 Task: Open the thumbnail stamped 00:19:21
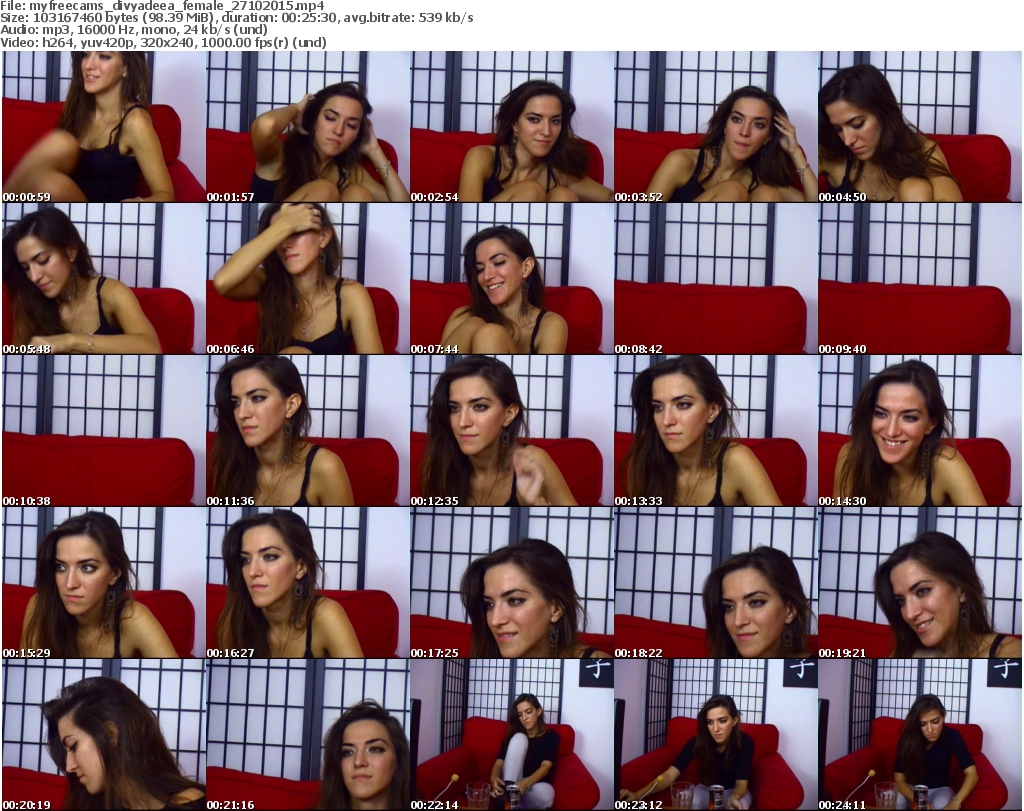click(920, 582)
